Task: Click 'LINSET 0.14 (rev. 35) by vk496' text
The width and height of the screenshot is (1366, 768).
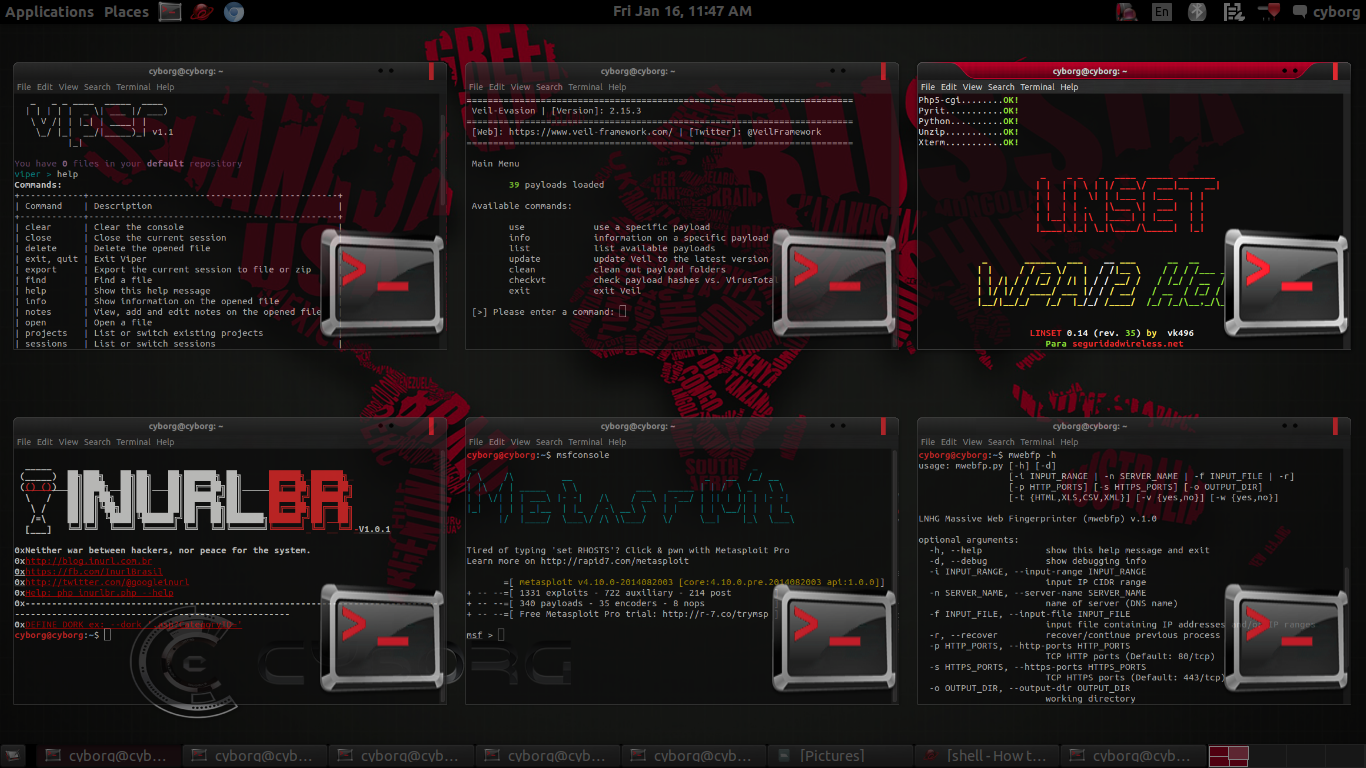Action: click(x=1111, y=332)
